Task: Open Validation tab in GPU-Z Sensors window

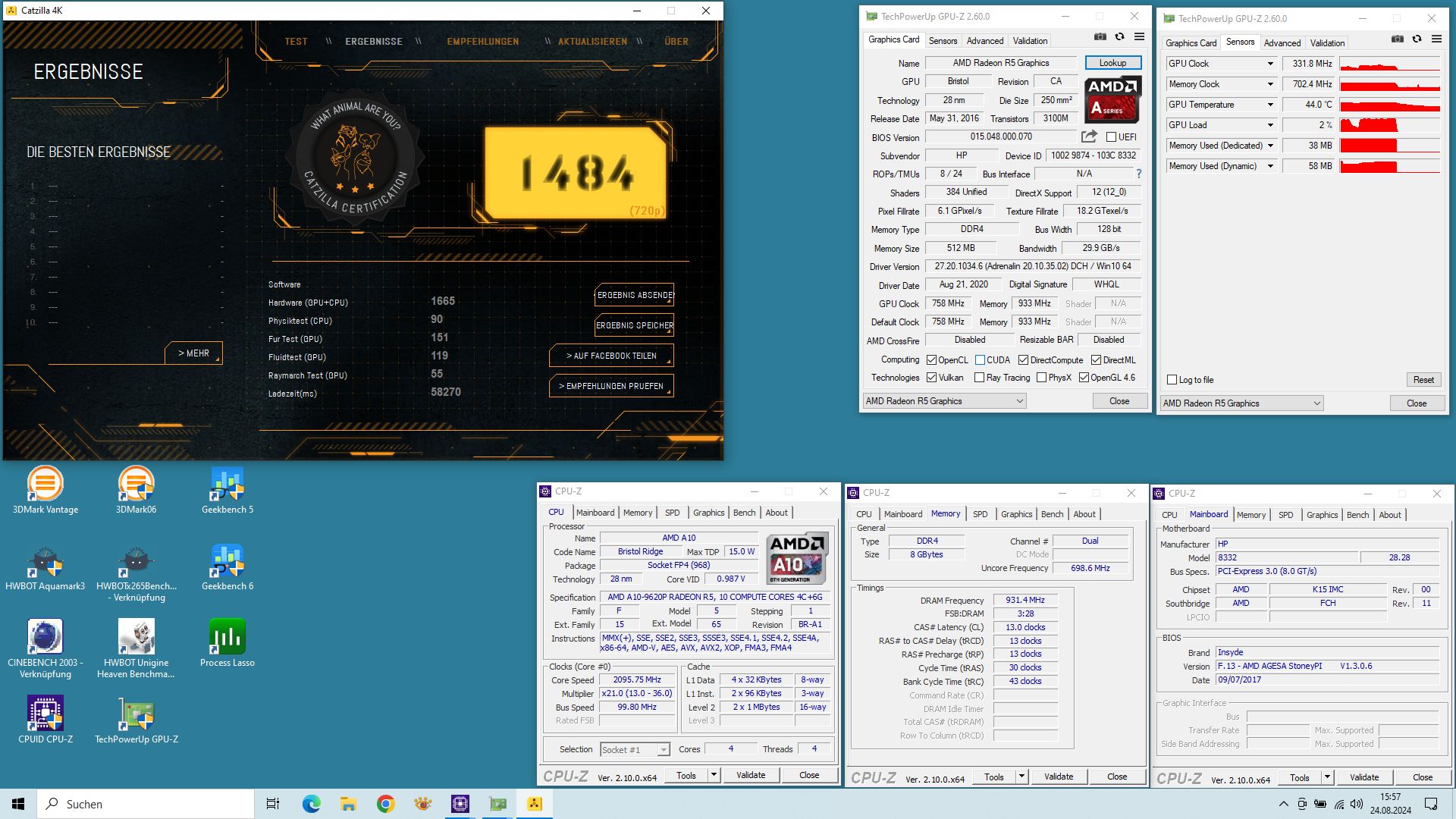Action: (x=1327, y=43)
